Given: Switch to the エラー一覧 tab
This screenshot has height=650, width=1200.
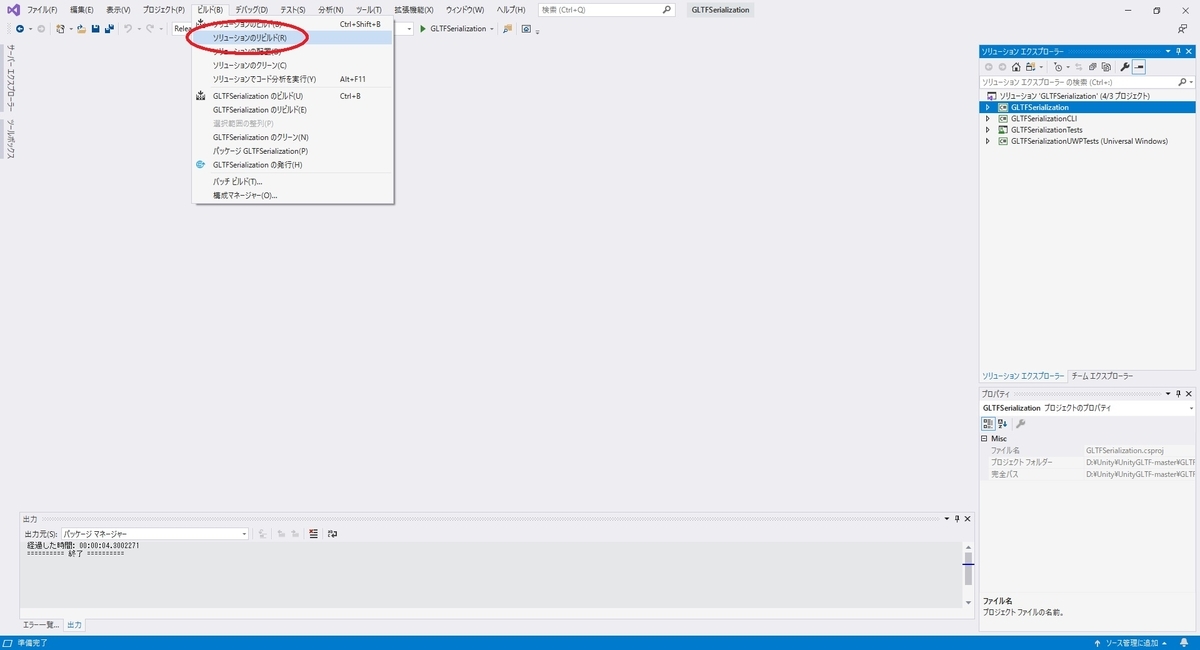Looking at the screenshot, I should coord(41,625).
